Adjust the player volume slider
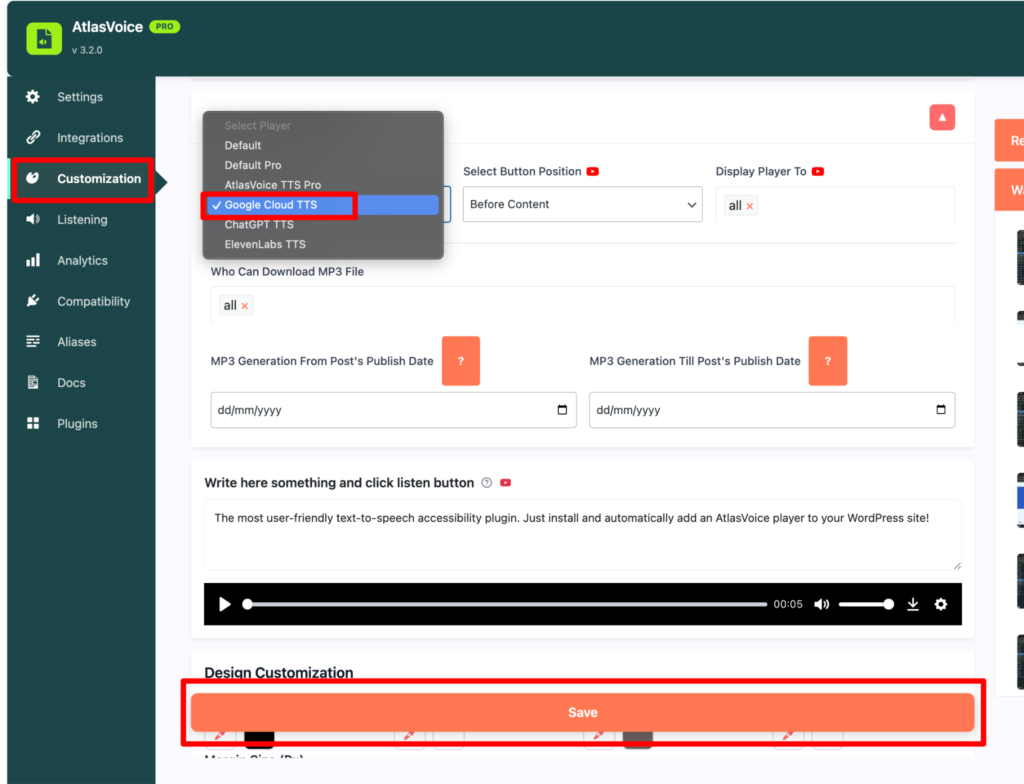The height and width of the screenshot is (784, 1024). (x=867, y=604)
